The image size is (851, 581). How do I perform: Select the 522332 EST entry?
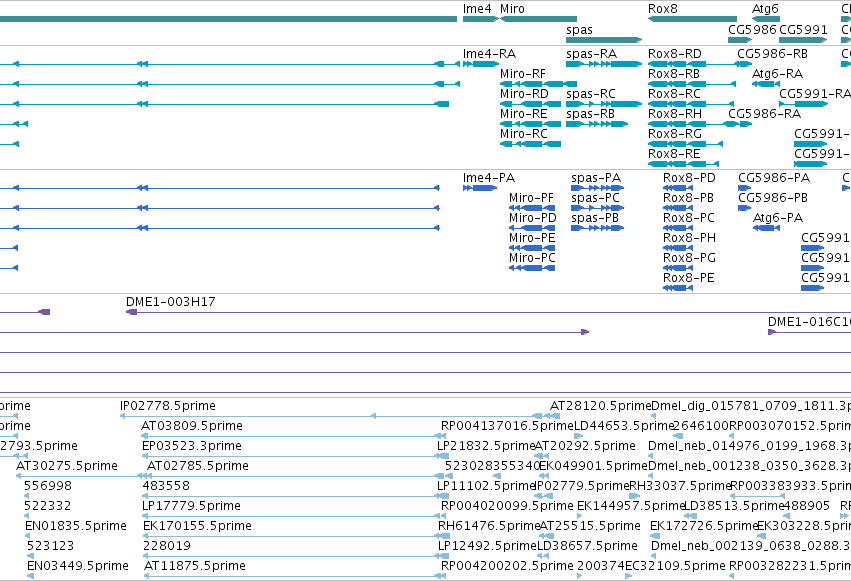[x=48, y=506]
